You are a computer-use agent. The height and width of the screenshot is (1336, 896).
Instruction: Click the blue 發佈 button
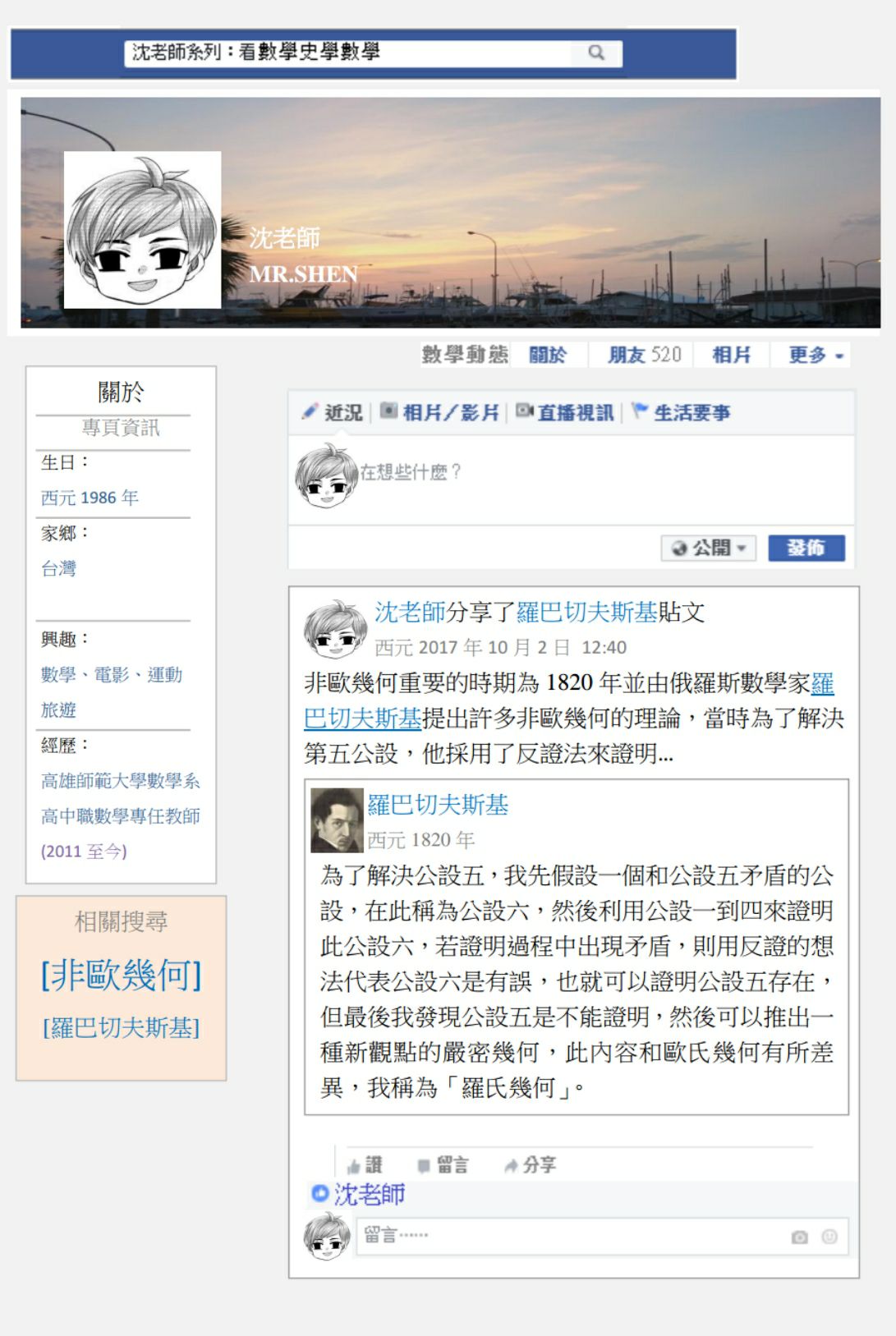806,548
